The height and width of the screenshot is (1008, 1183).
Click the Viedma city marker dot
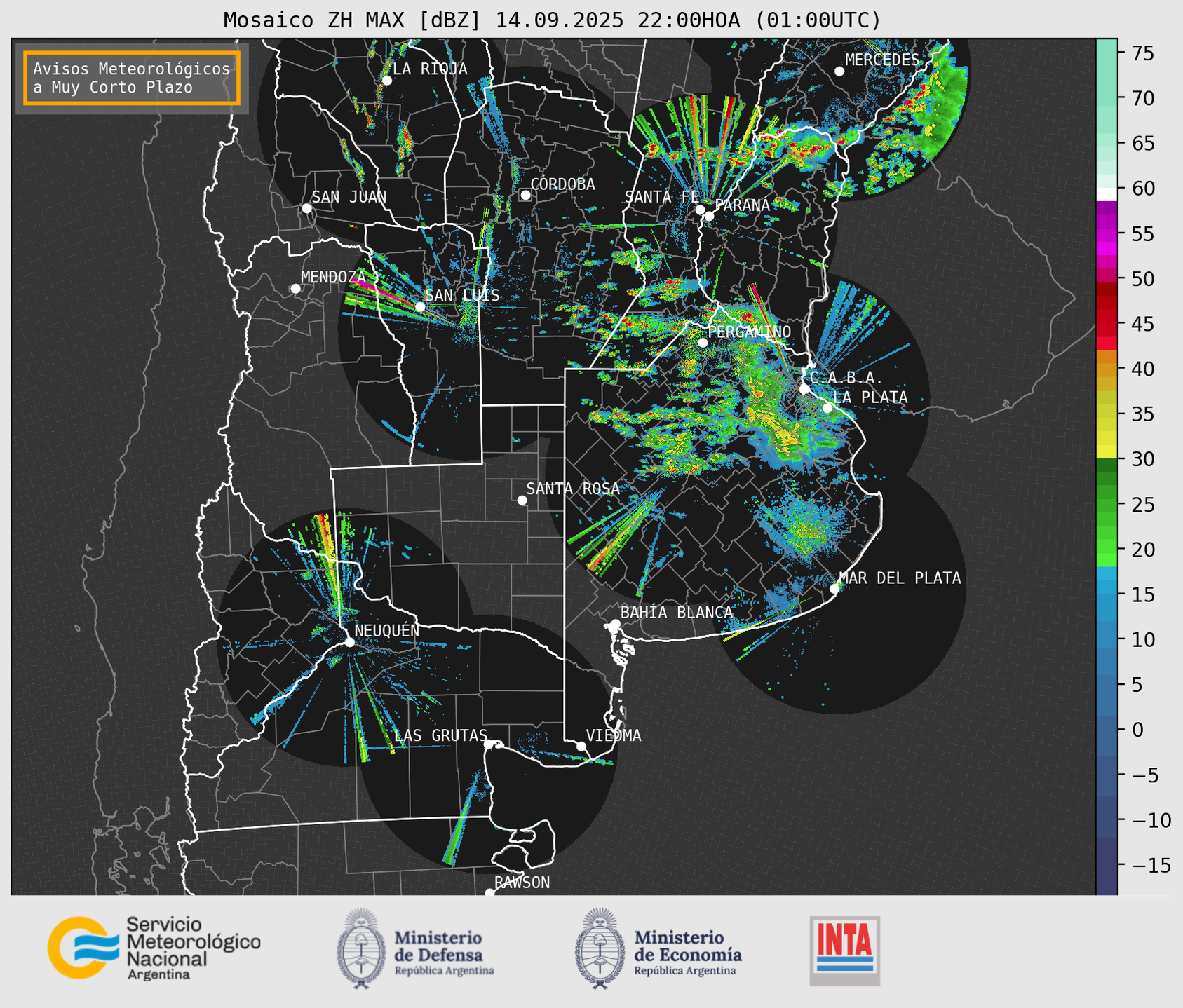pyautogui.click(x=581, y=746)
